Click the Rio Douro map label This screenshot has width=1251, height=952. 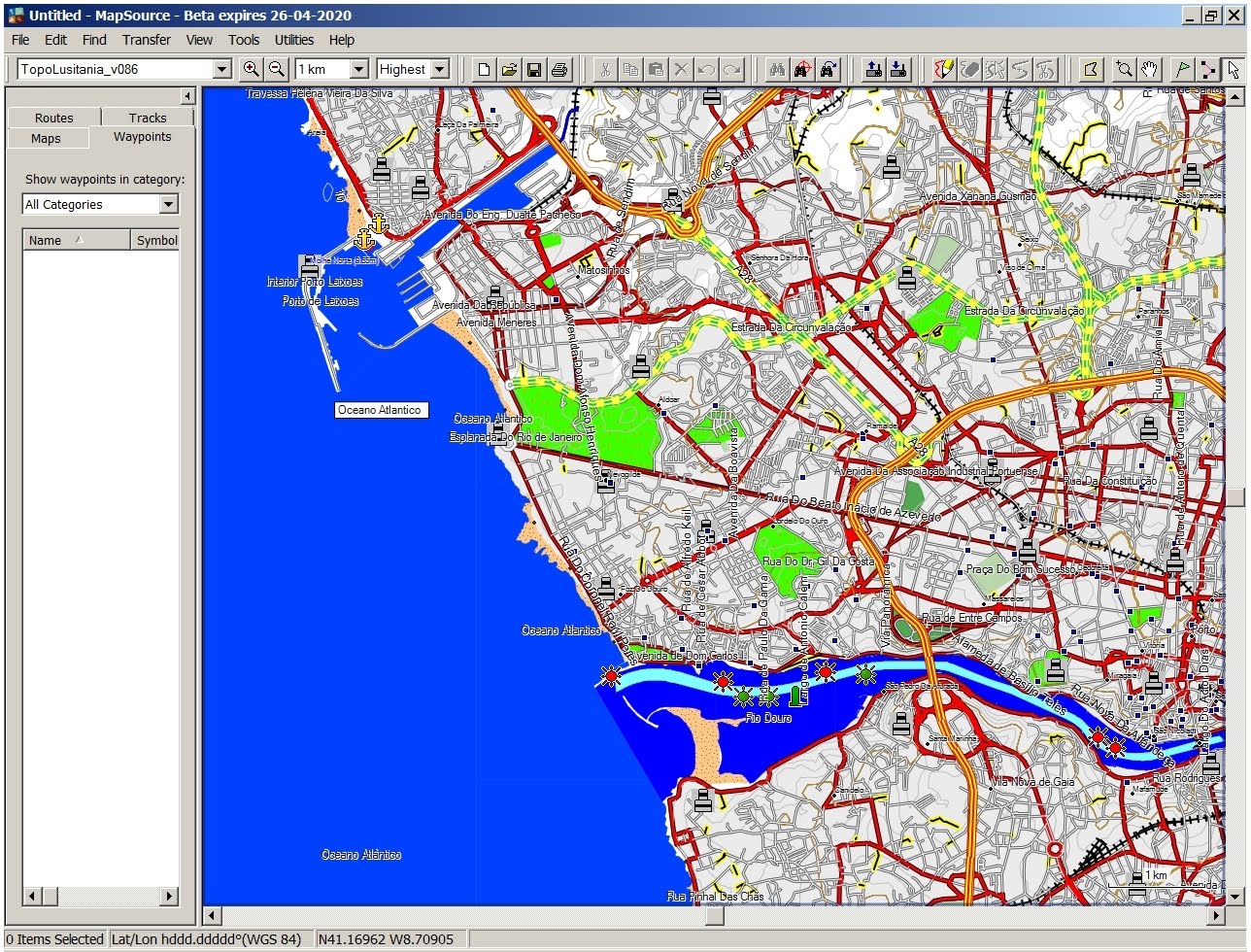(x=768, y=718)
